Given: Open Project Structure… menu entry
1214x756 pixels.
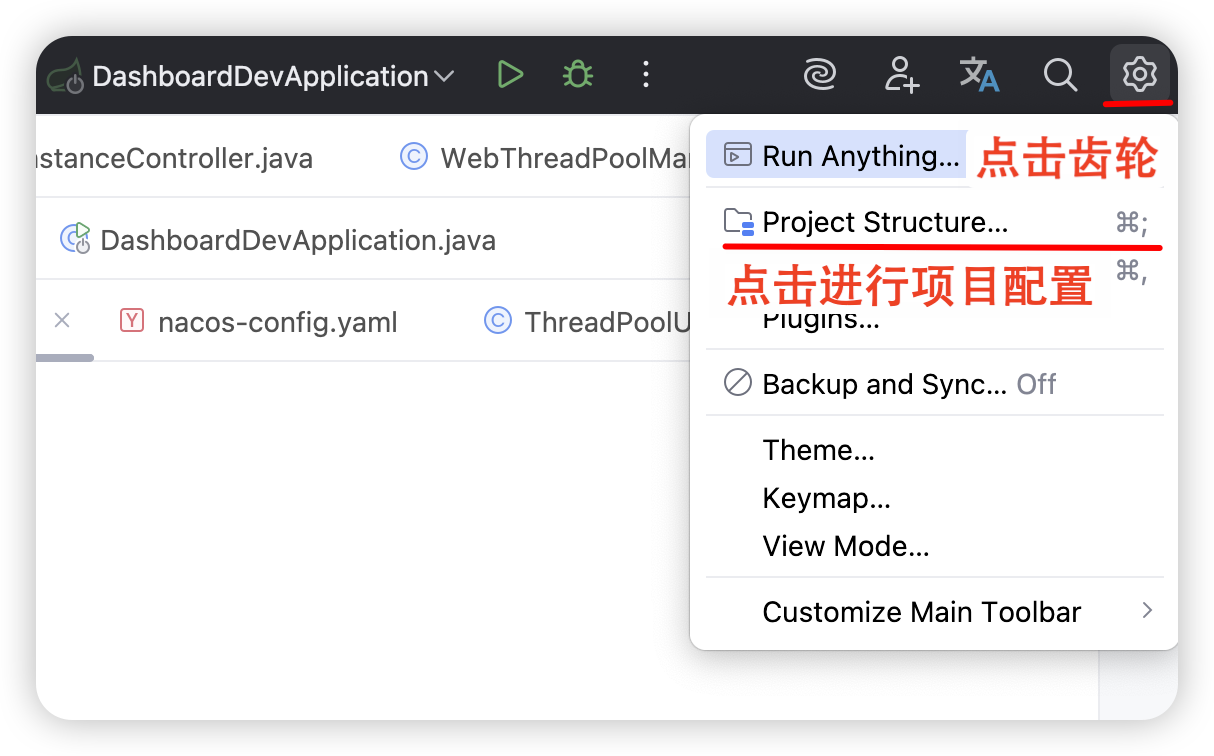Looking at the screenshot, I should [x=935, y=222].
